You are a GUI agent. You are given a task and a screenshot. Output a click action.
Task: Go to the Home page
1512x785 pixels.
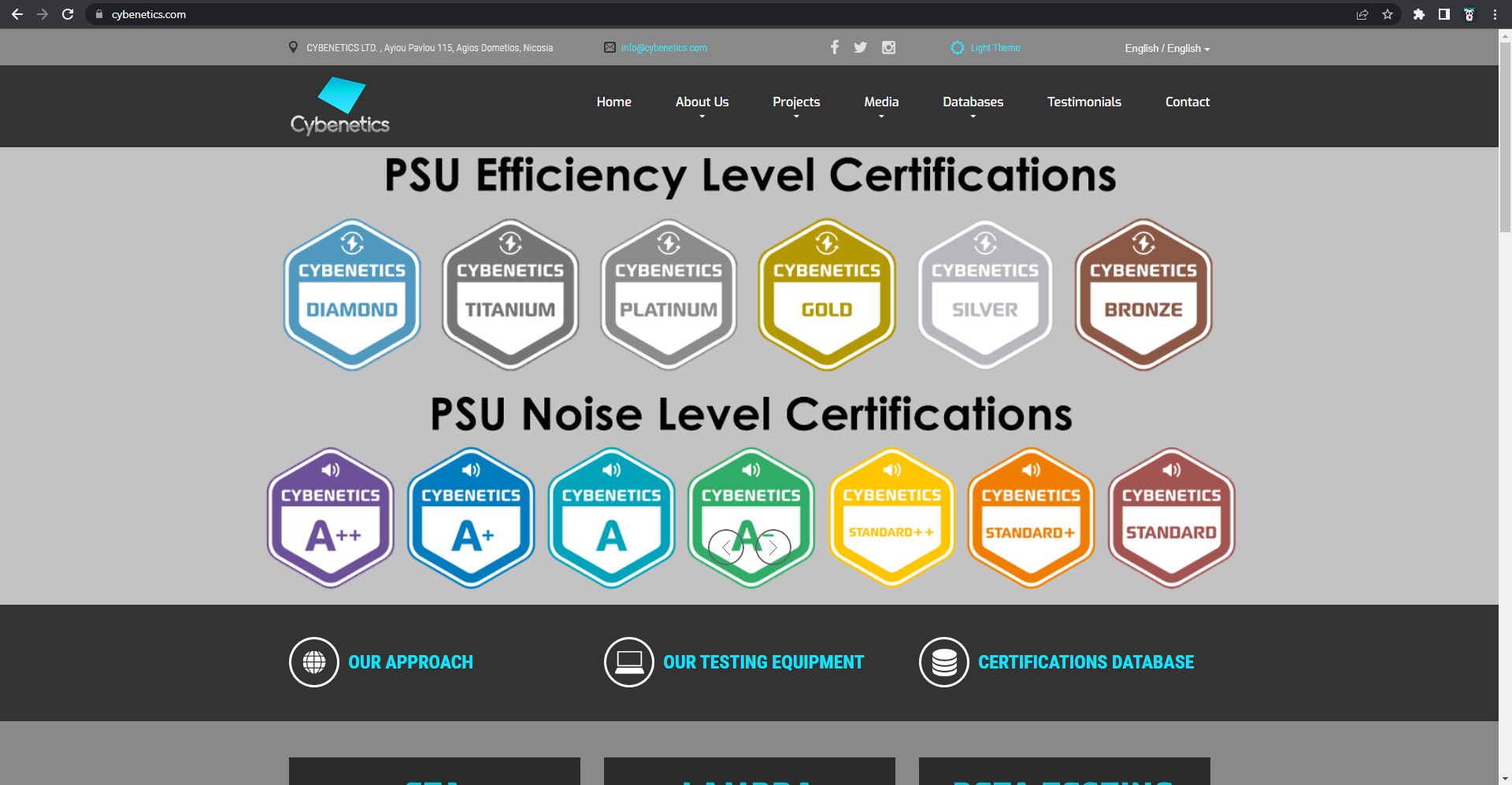614,102
